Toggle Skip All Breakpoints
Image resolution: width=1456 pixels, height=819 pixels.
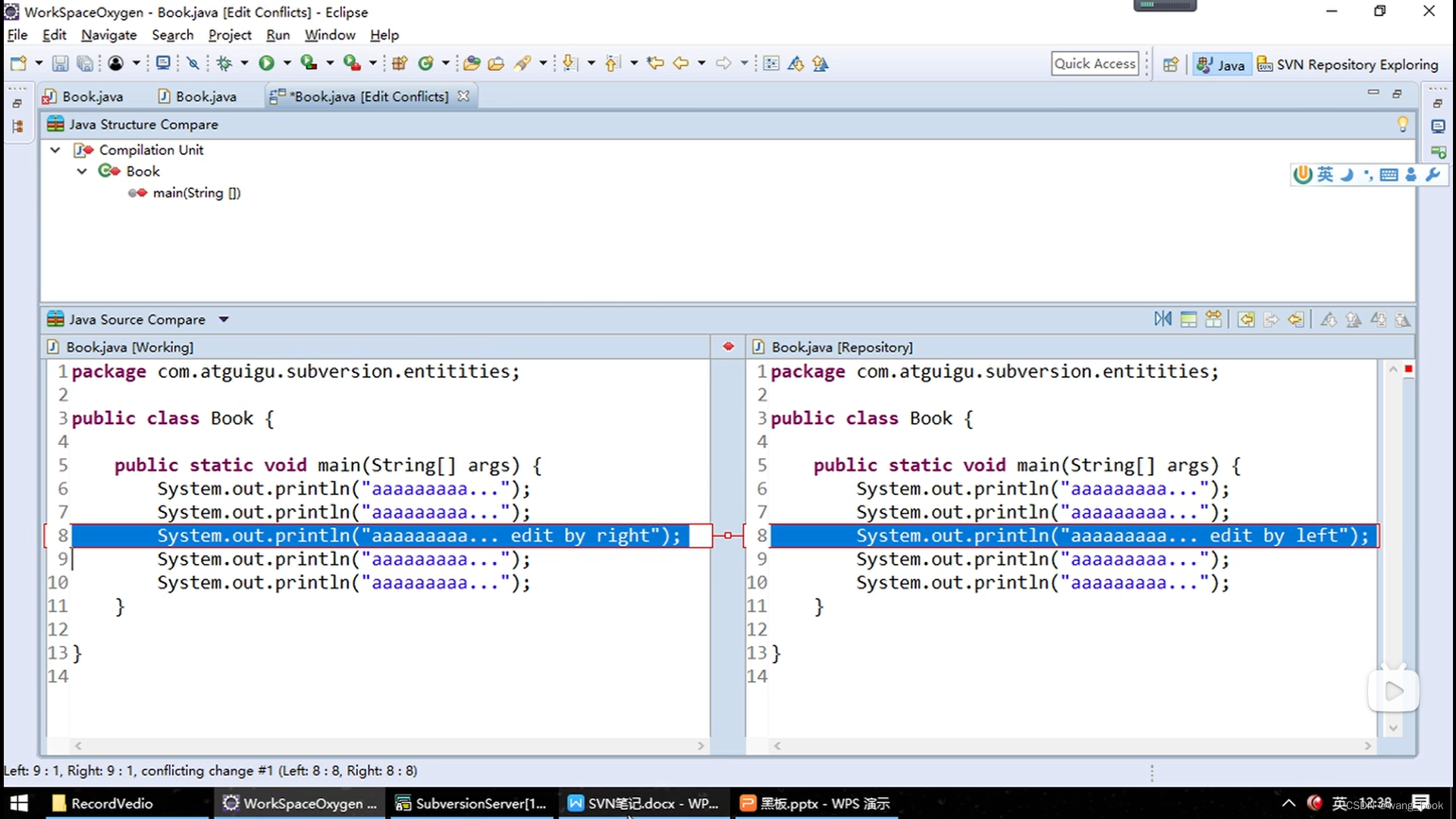coord(193,64)
